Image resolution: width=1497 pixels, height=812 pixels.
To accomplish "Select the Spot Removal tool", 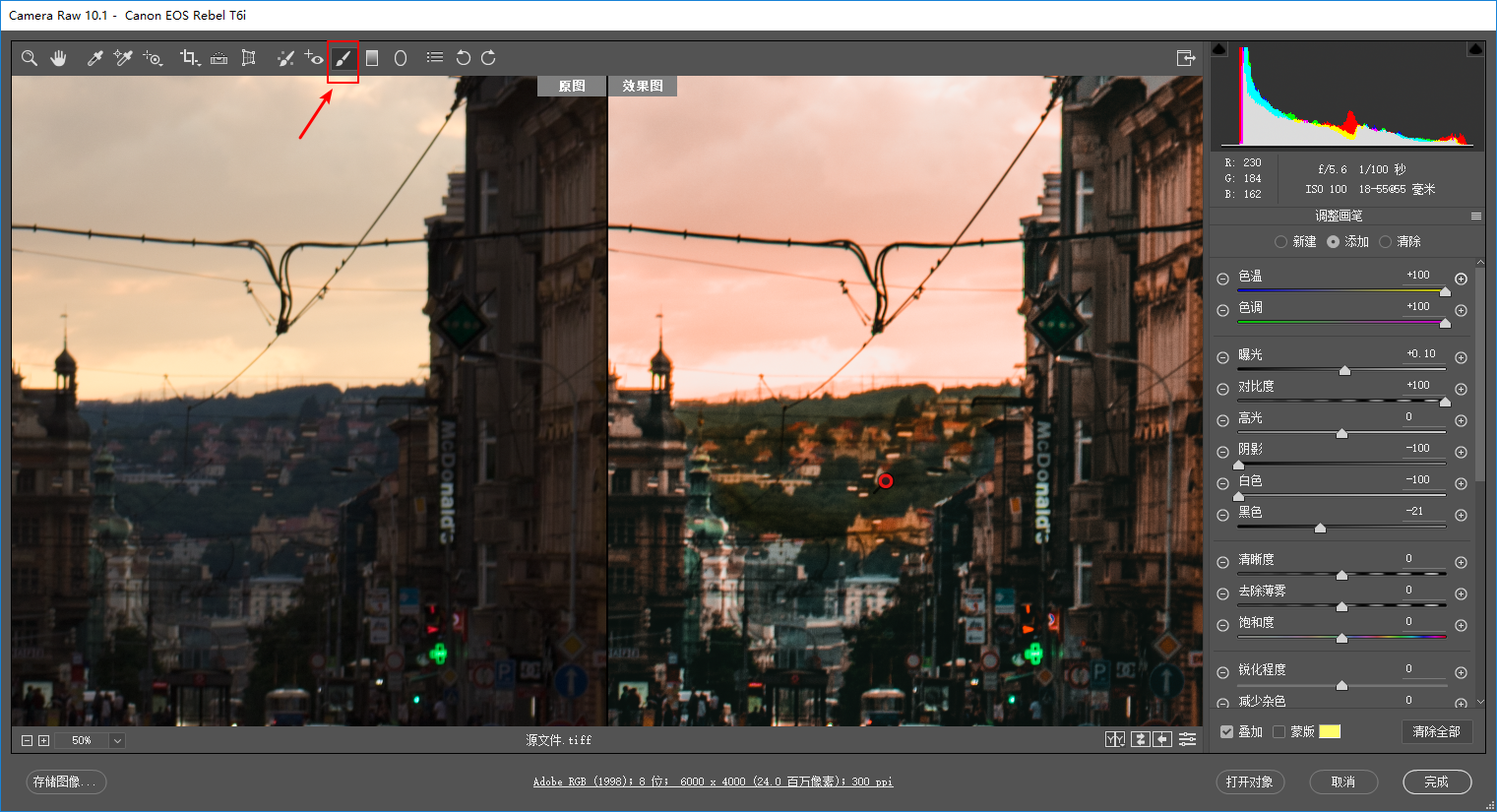I will 285,58.
